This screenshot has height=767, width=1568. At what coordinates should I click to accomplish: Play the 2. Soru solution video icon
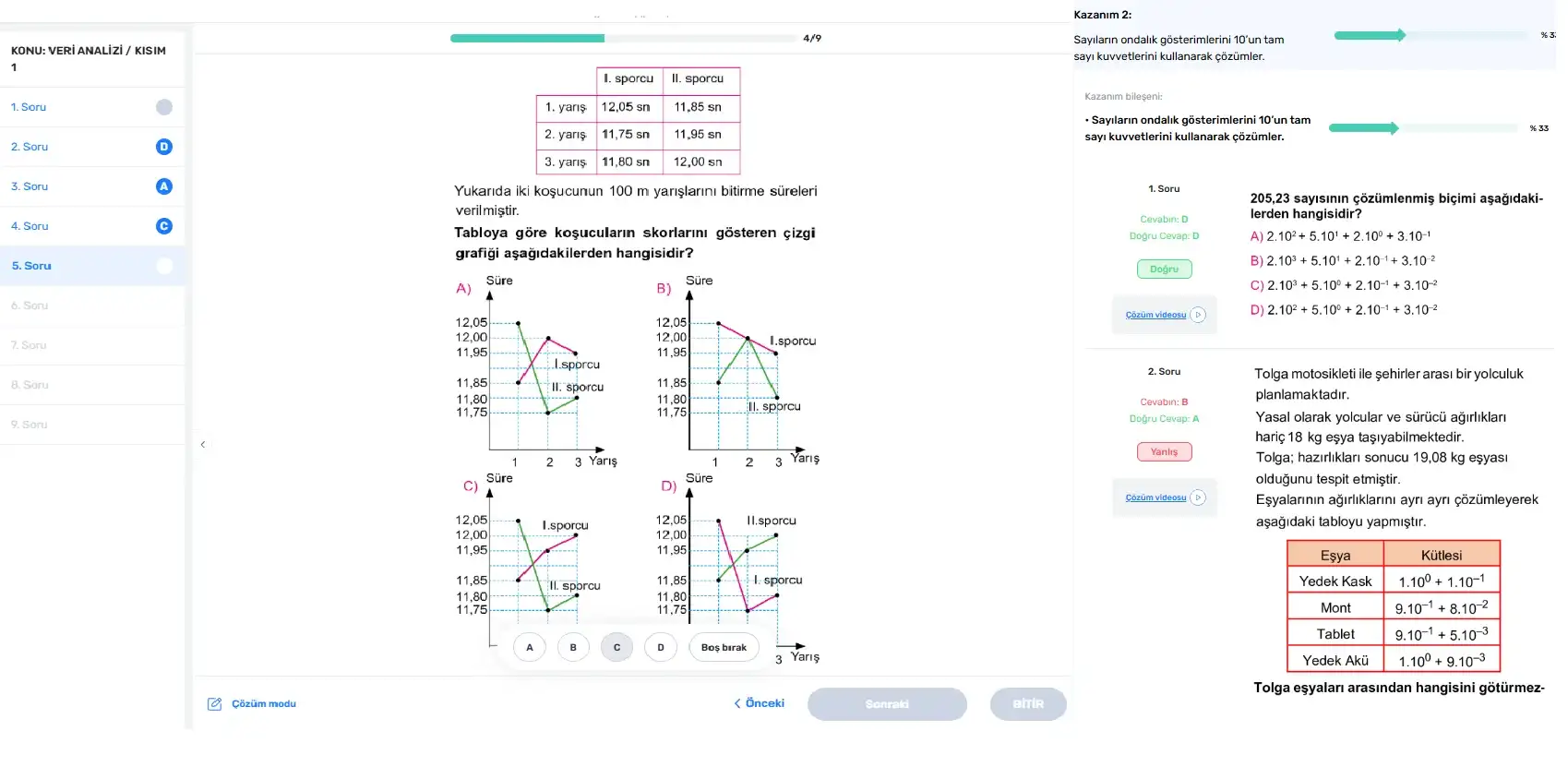pos(1198,497)
